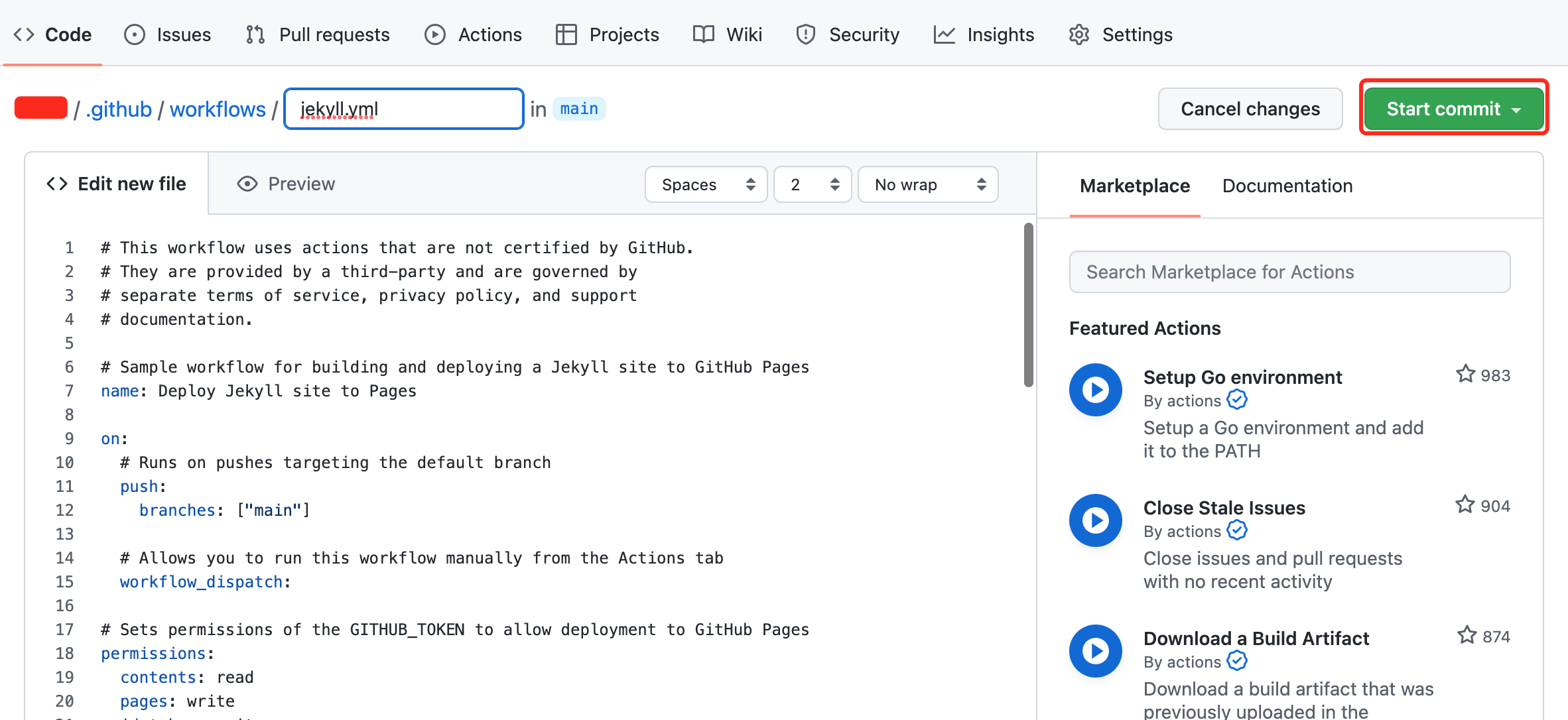This screenshot has height=720, width=1568.
Task: Click the Issues circle icon
Action: 135,34
